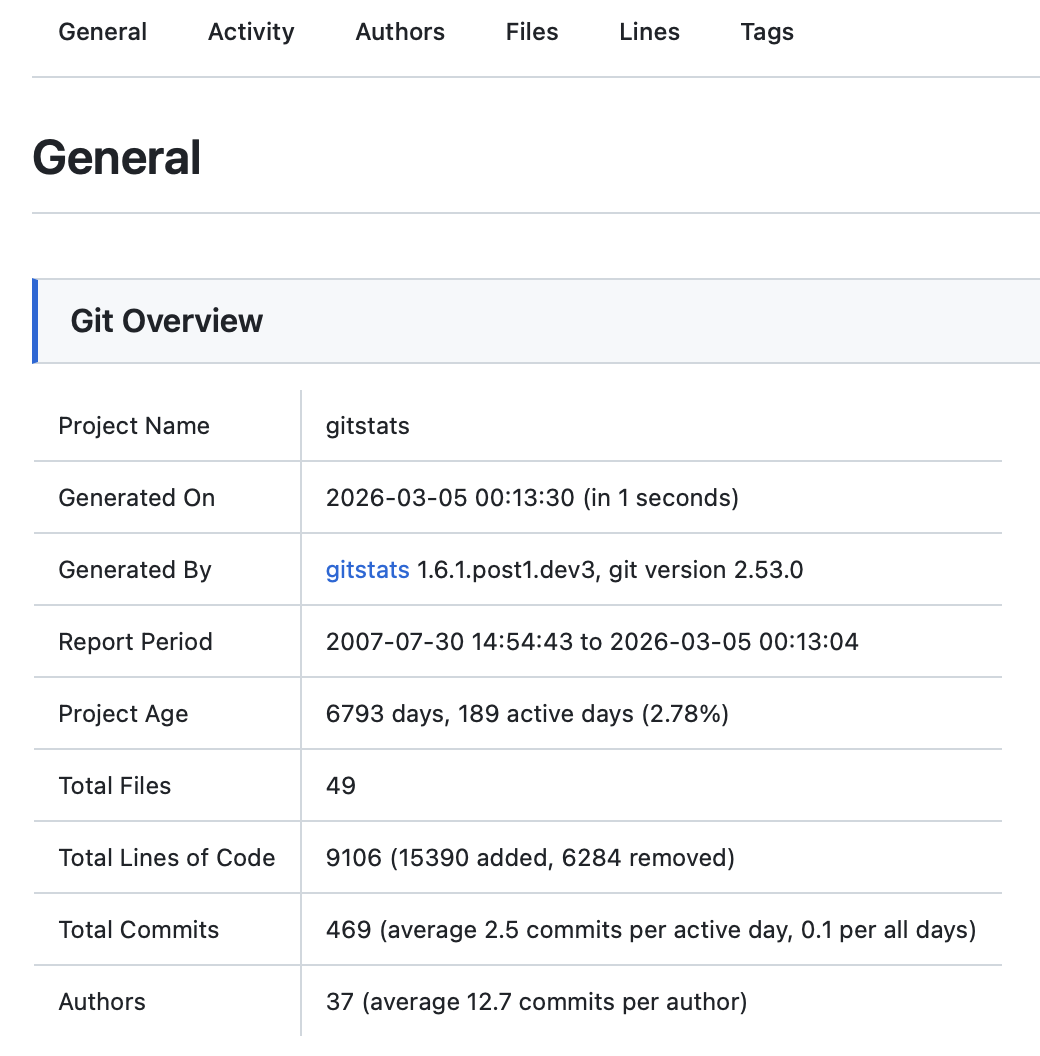
Task: Click the Authors count value in table
Action: (x=536, y=1002)
